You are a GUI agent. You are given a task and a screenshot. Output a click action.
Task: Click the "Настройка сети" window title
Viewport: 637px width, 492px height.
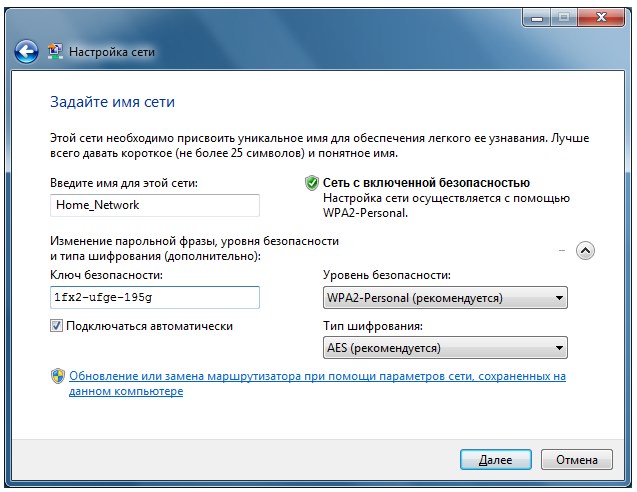(112, 52)
